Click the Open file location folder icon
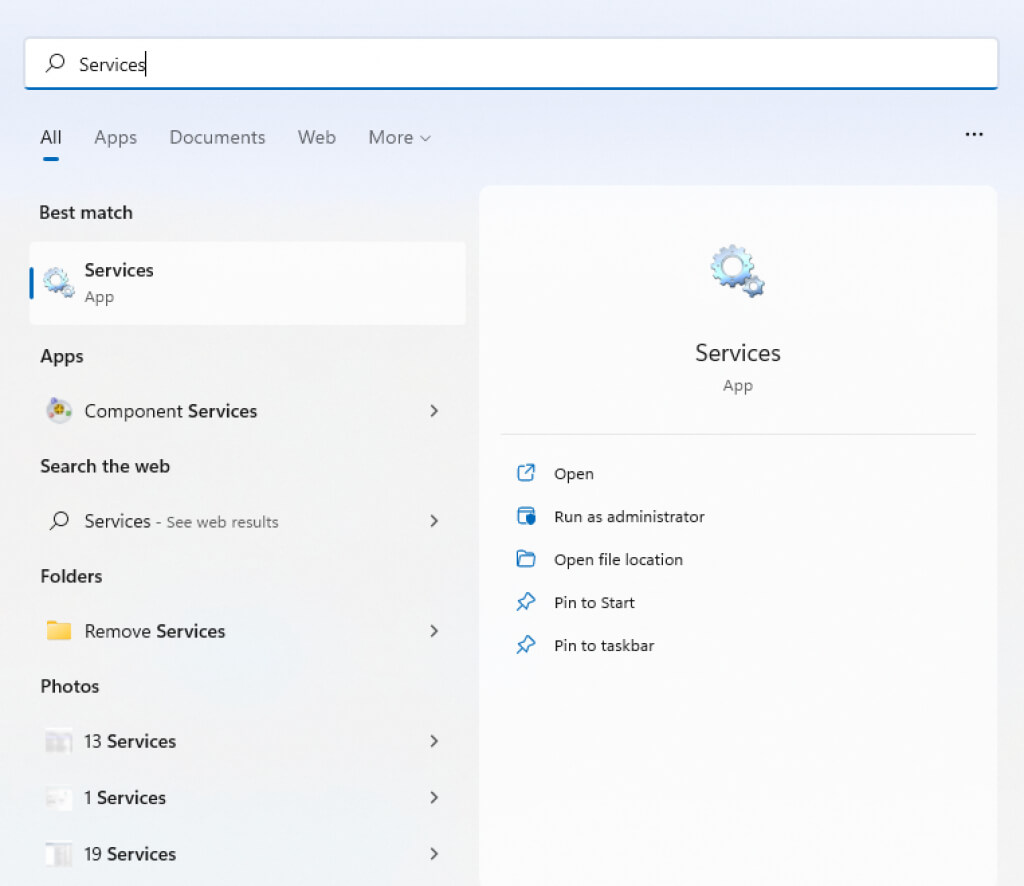This screenshot has width=1024, height=886. (526, 560)
